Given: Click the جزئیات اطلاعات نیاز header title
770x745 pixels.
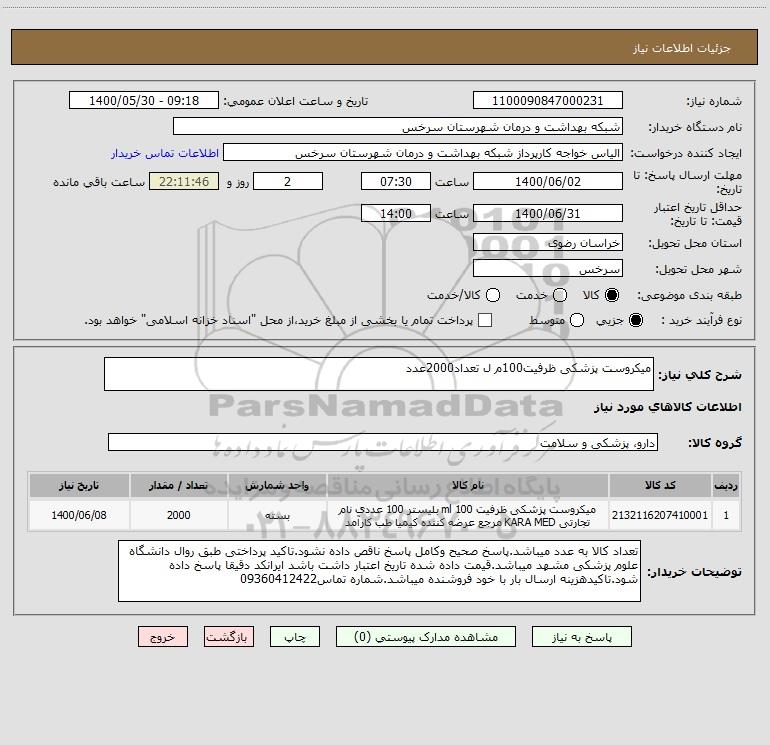Looking at the screenshot, I should coord(681,48).
